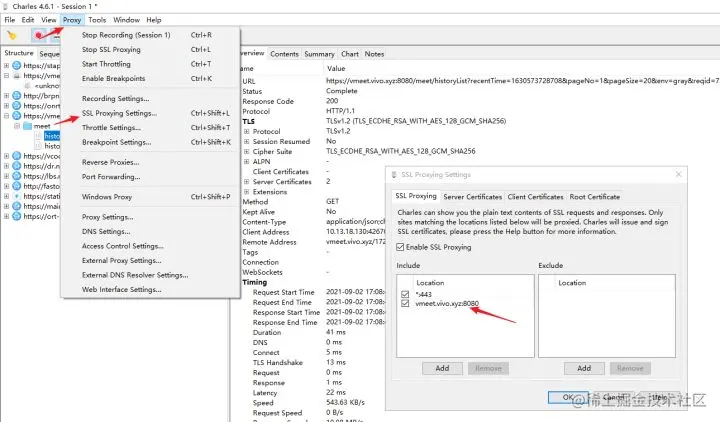Click the Include list Location column header
Screen dimensions: 720x422
[x=430, y=283]
